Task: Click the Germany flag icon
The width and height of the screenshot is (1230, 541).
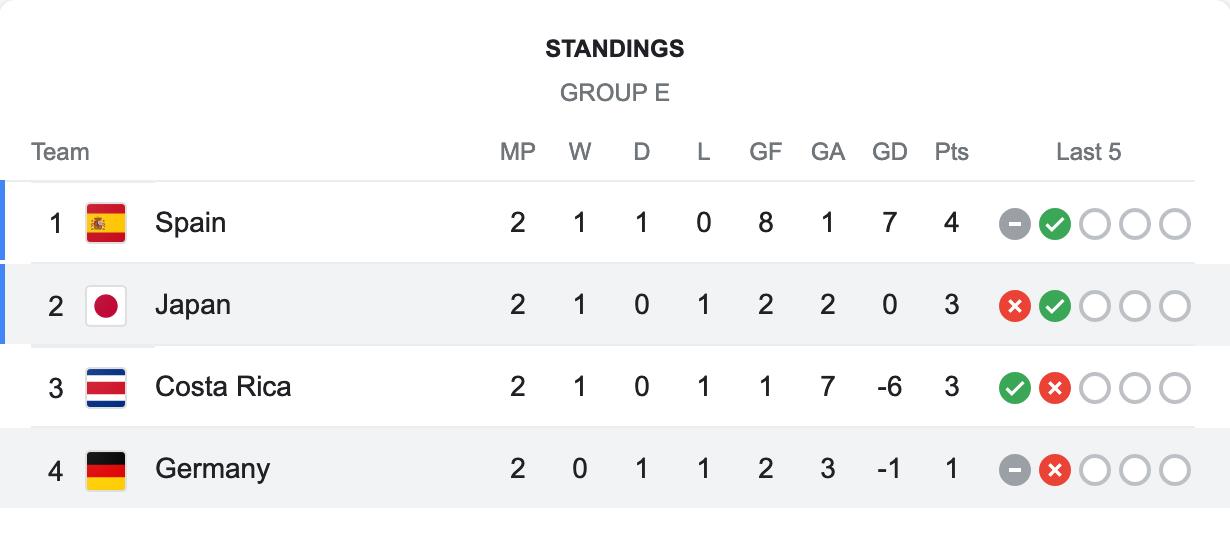Action: click(x=106, y=469)
